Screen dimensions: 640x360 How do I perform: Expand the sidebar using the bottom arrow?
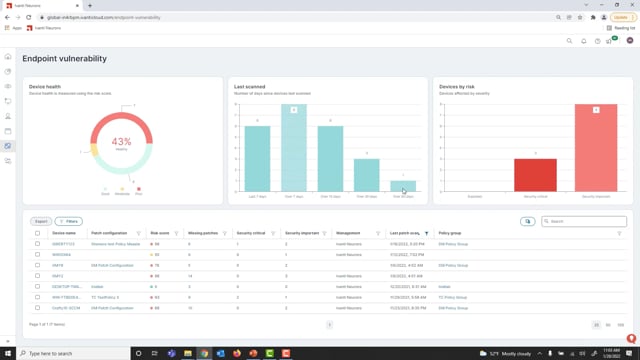coord(8,341)
